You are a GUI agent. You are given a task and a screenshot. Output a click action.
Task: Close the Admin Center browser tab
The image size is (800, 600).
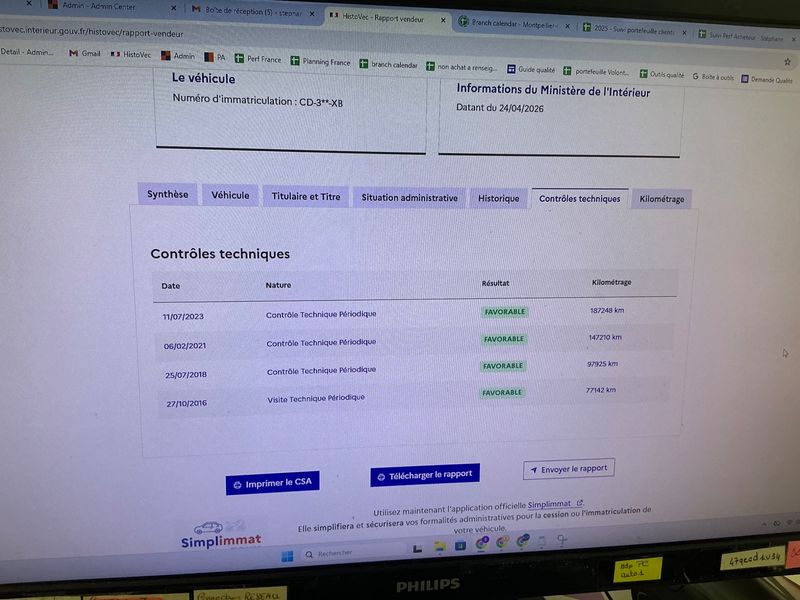[x=173, y=8]
